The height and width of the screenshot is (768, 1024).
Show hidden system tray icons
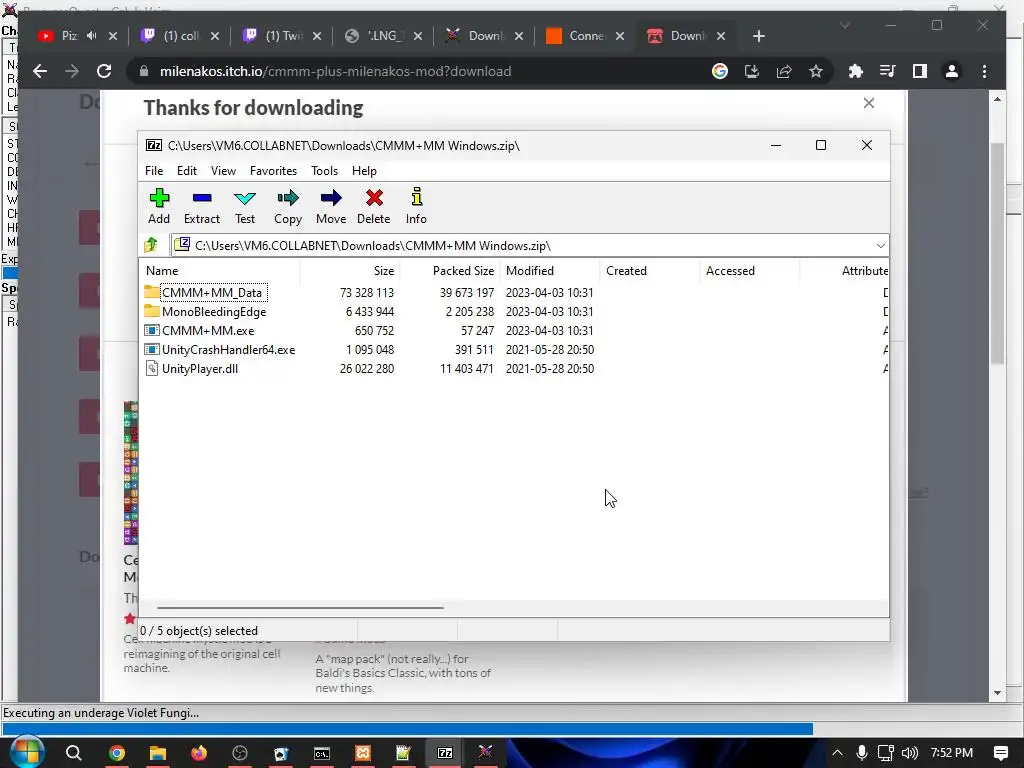(x=837, y=753)
